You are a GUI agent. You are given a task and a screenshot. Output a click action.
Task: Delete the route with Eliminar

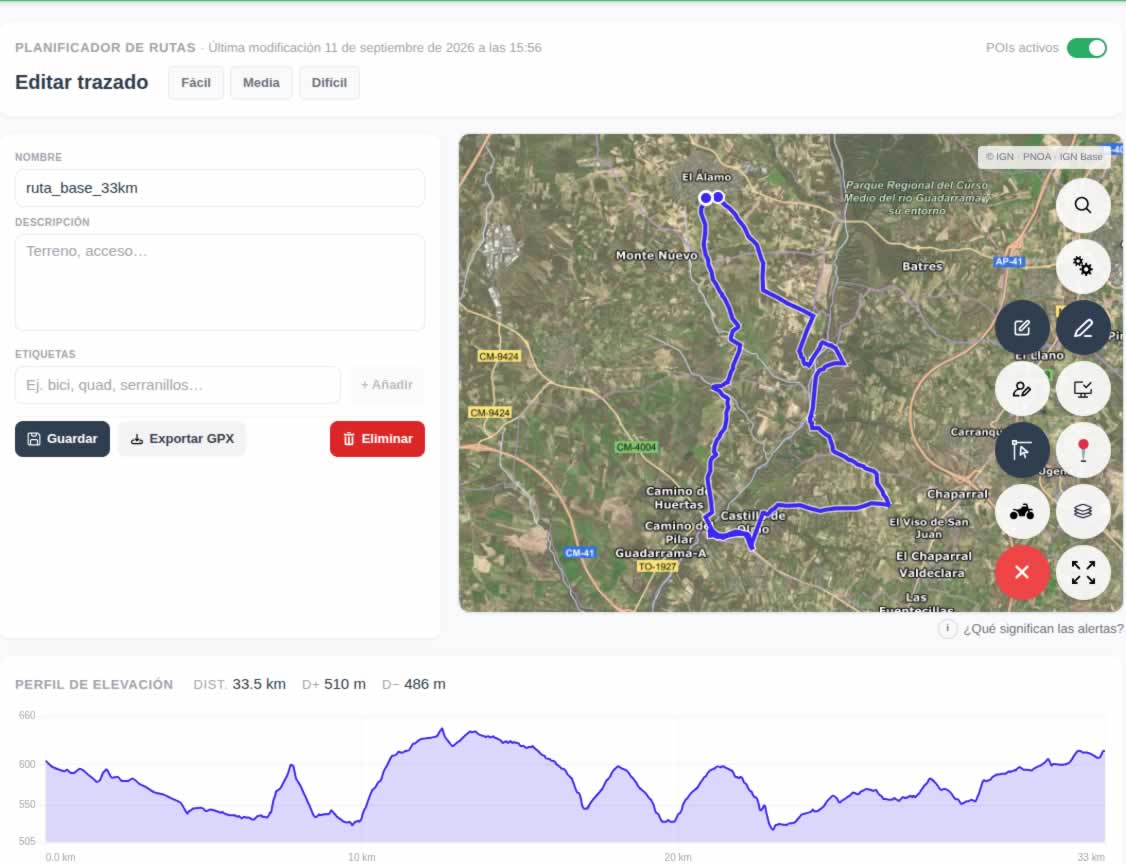click(377, 439)
